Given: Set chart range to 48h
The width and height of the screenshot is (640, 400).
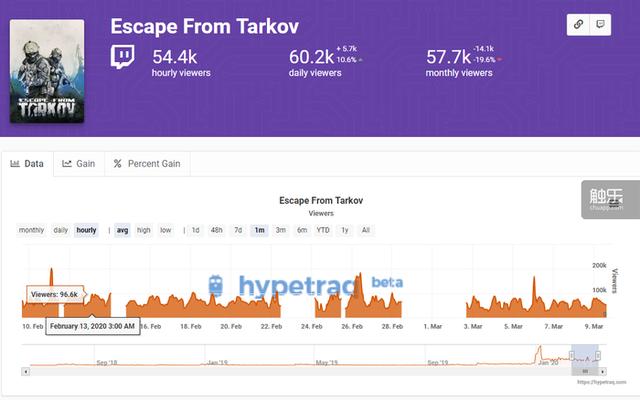Looking at the screenshot, I should pos(216,230).
